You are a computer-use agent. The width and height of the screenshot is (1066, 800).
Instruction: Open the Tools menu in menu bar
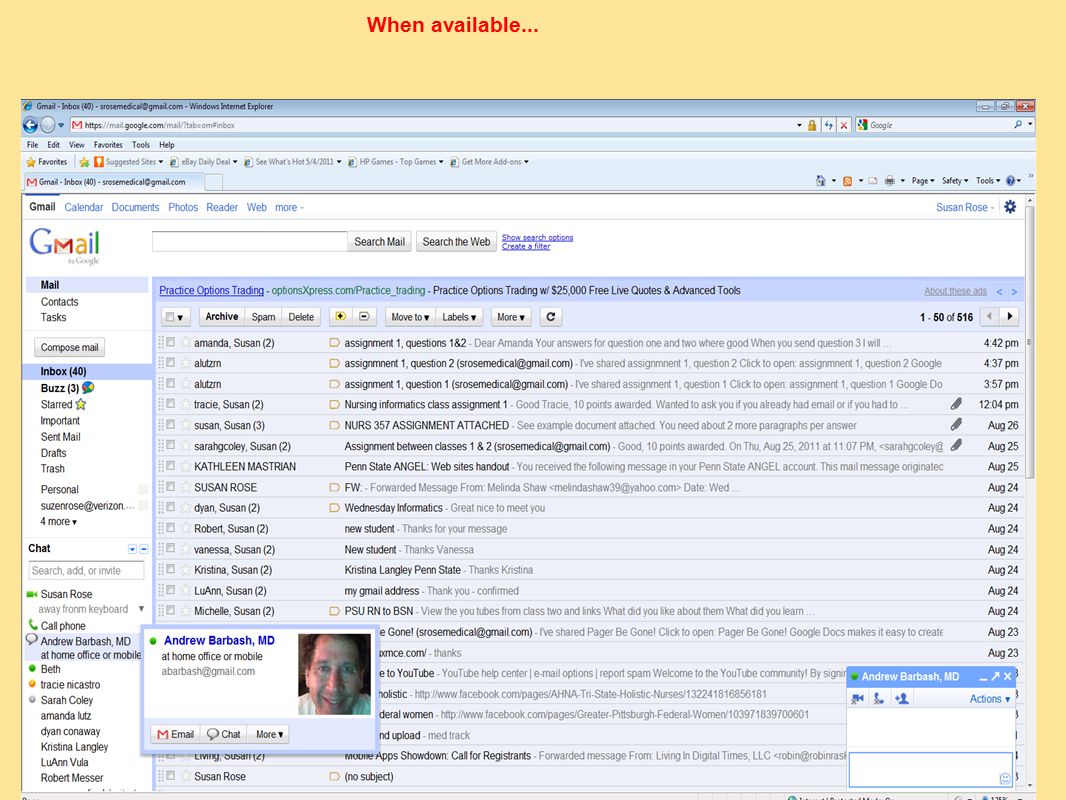[x=141, y=145]
